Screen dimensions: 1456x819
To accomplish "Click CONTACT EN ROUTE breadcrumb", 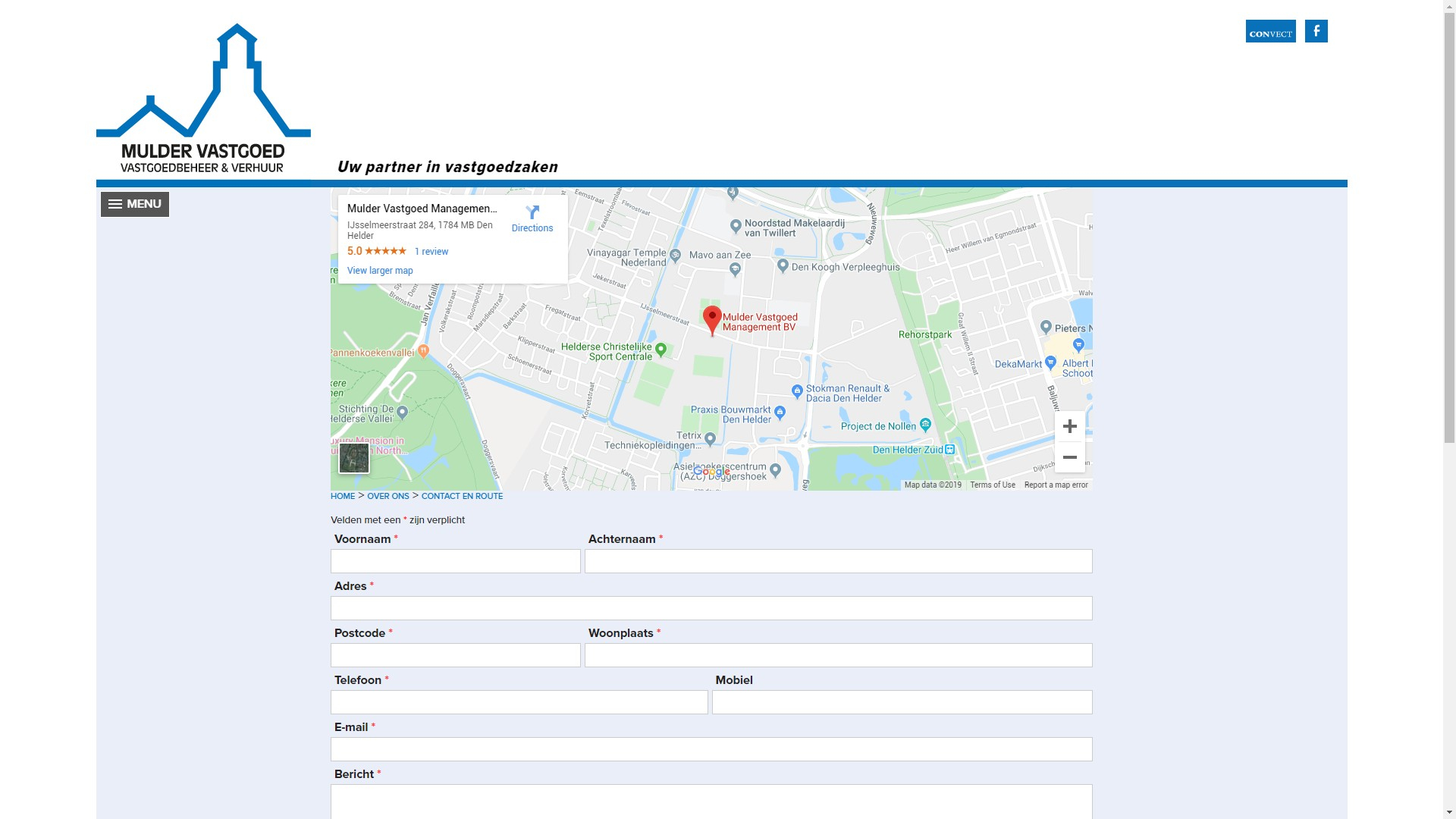I will click(462, 496).
